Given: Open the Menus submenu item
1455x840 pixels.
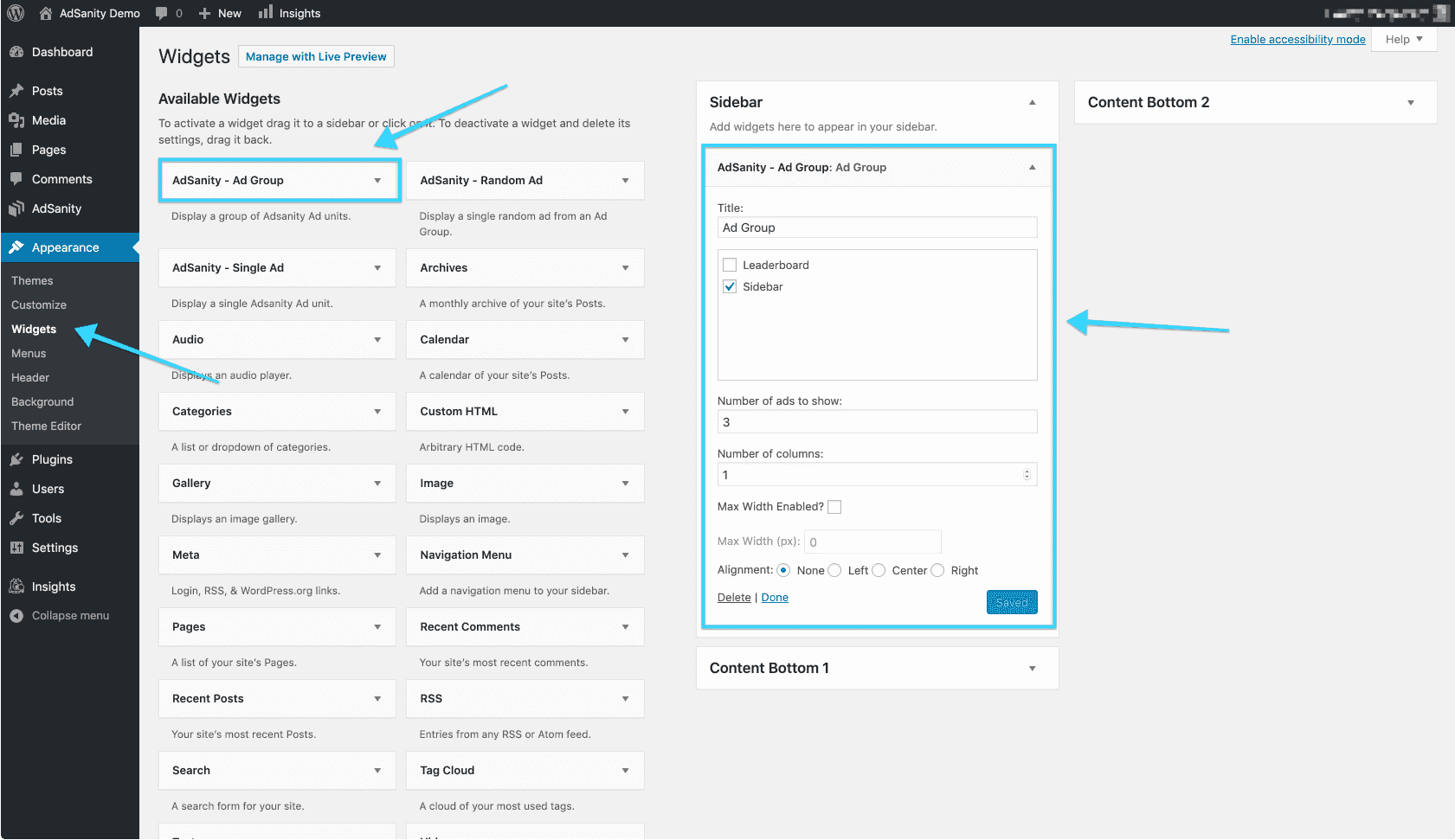Looking at the screenshot, I should pos(29,353).
